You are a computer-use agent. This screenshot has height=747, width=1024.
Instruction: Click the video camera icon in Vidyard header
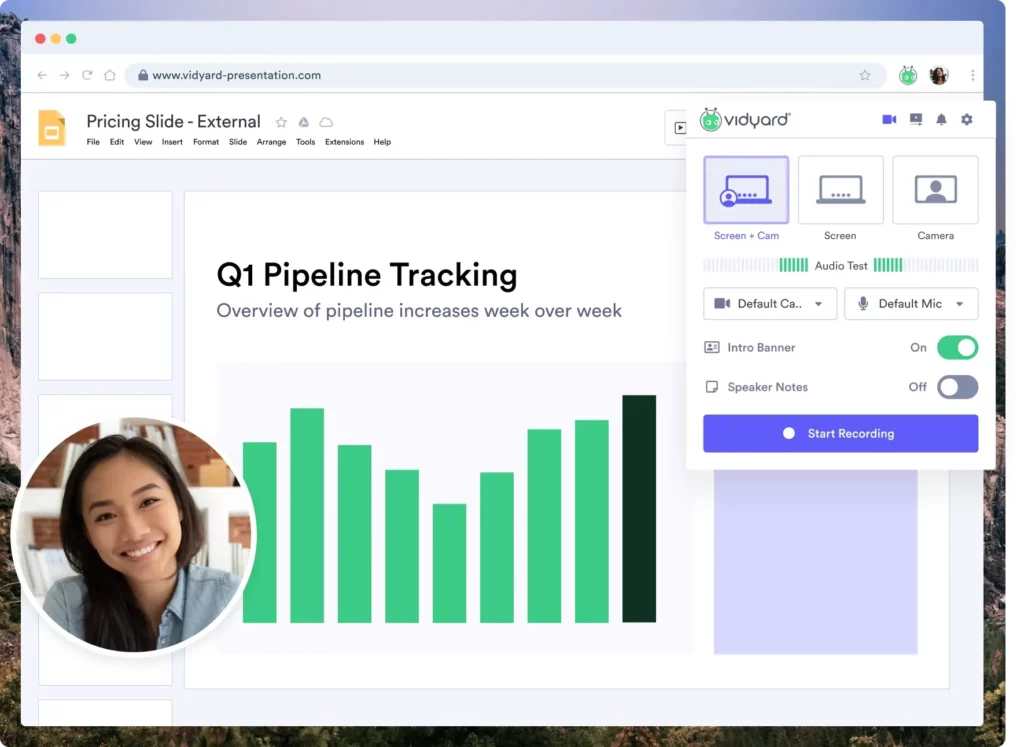pos(889,120)
